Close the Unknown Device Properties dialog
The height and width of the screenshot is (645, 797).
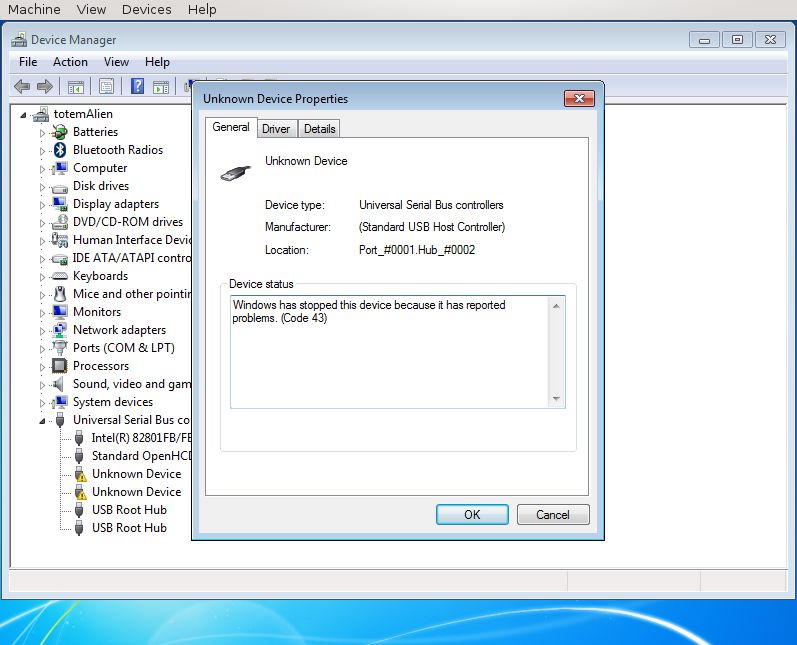tap(579, 99)
